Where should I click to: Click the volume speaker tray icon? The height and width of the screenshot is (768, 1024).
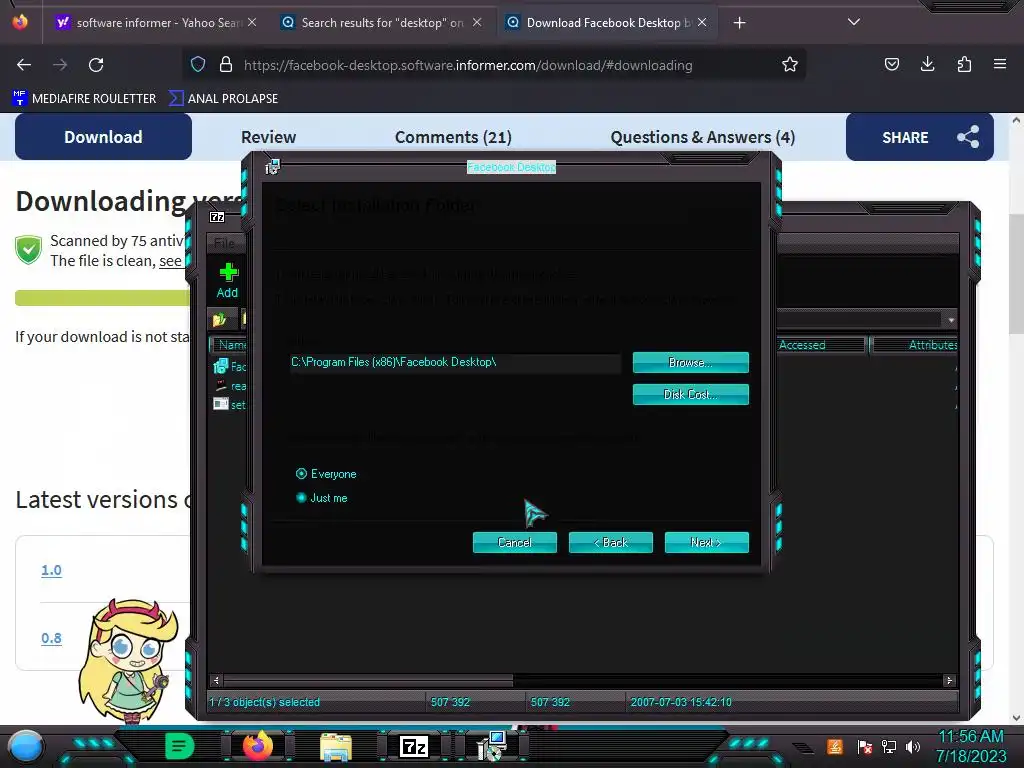[x=912, y=746]
